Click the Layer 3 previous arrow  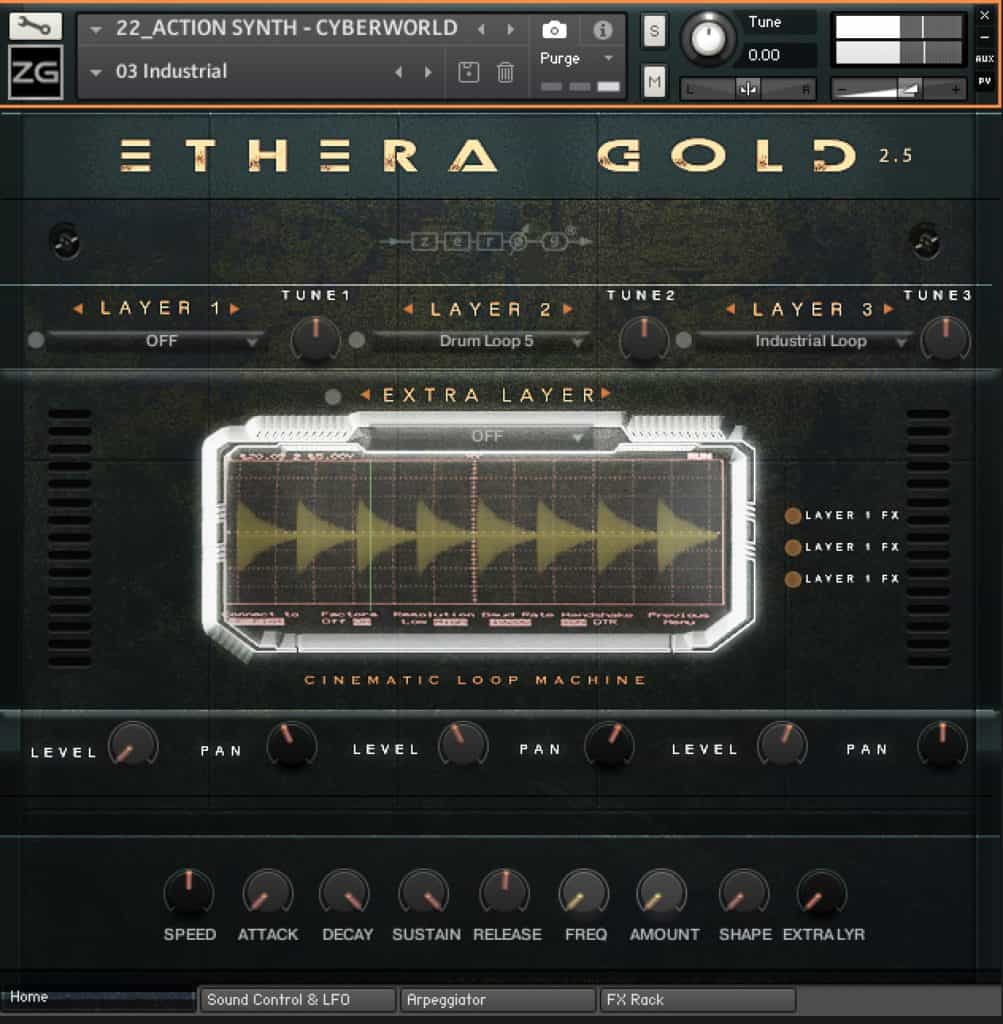click(730, 309)
